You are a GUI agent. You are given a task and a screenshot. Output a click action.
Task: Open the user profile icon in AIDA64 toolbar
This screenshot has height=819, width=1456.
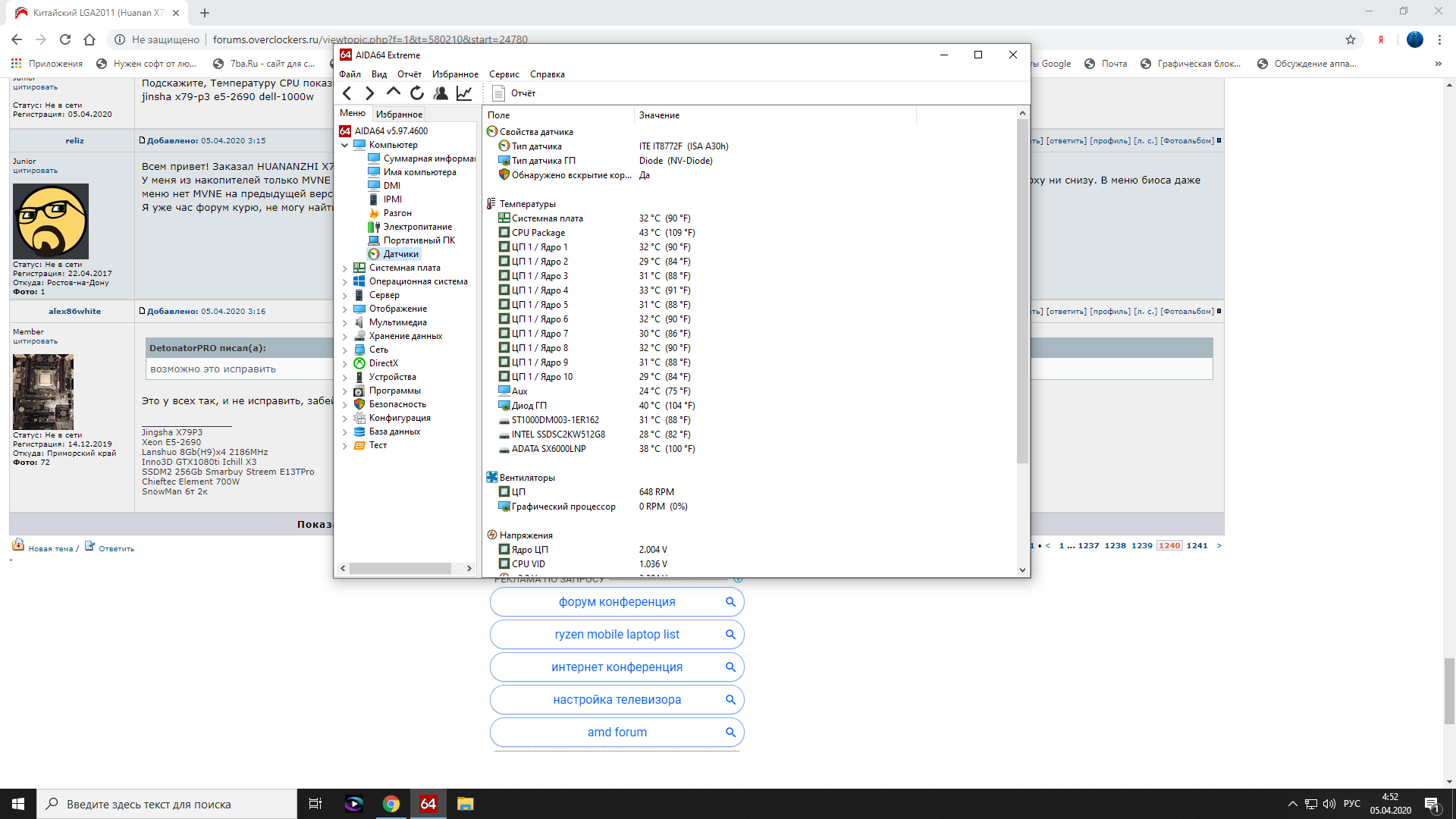(441, 93)
